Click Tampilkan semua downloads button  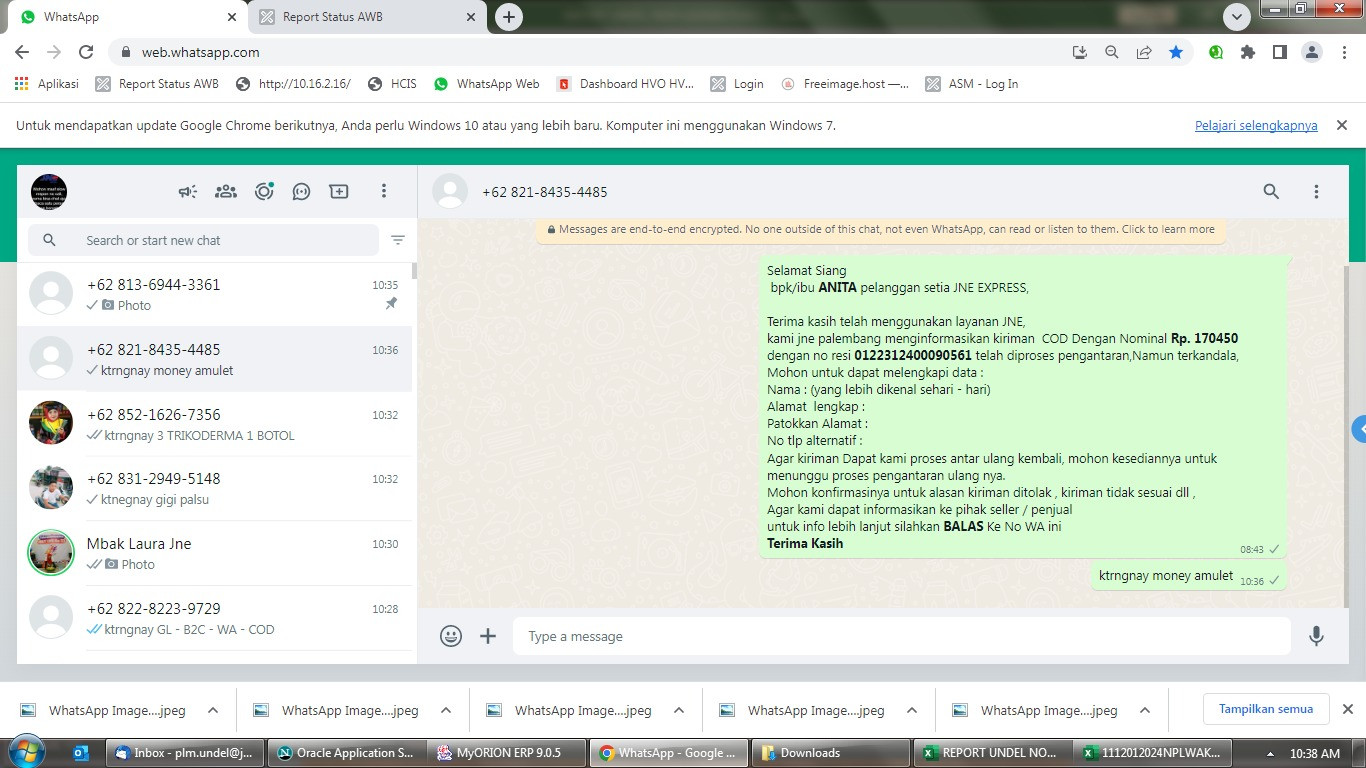tap(1266, 709)
